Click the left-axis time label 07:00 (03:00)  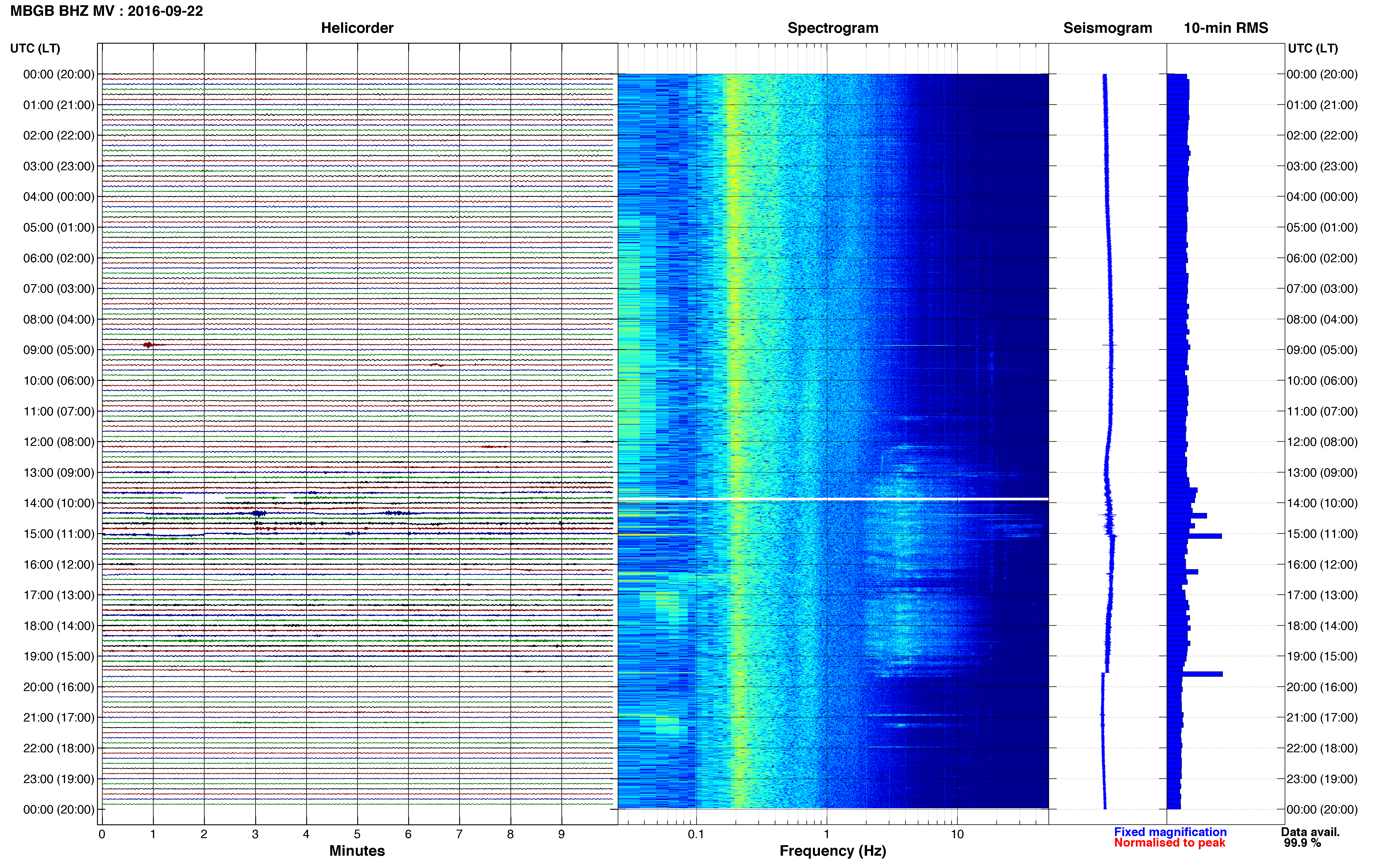pyautogui.click(x=59, y=289)
